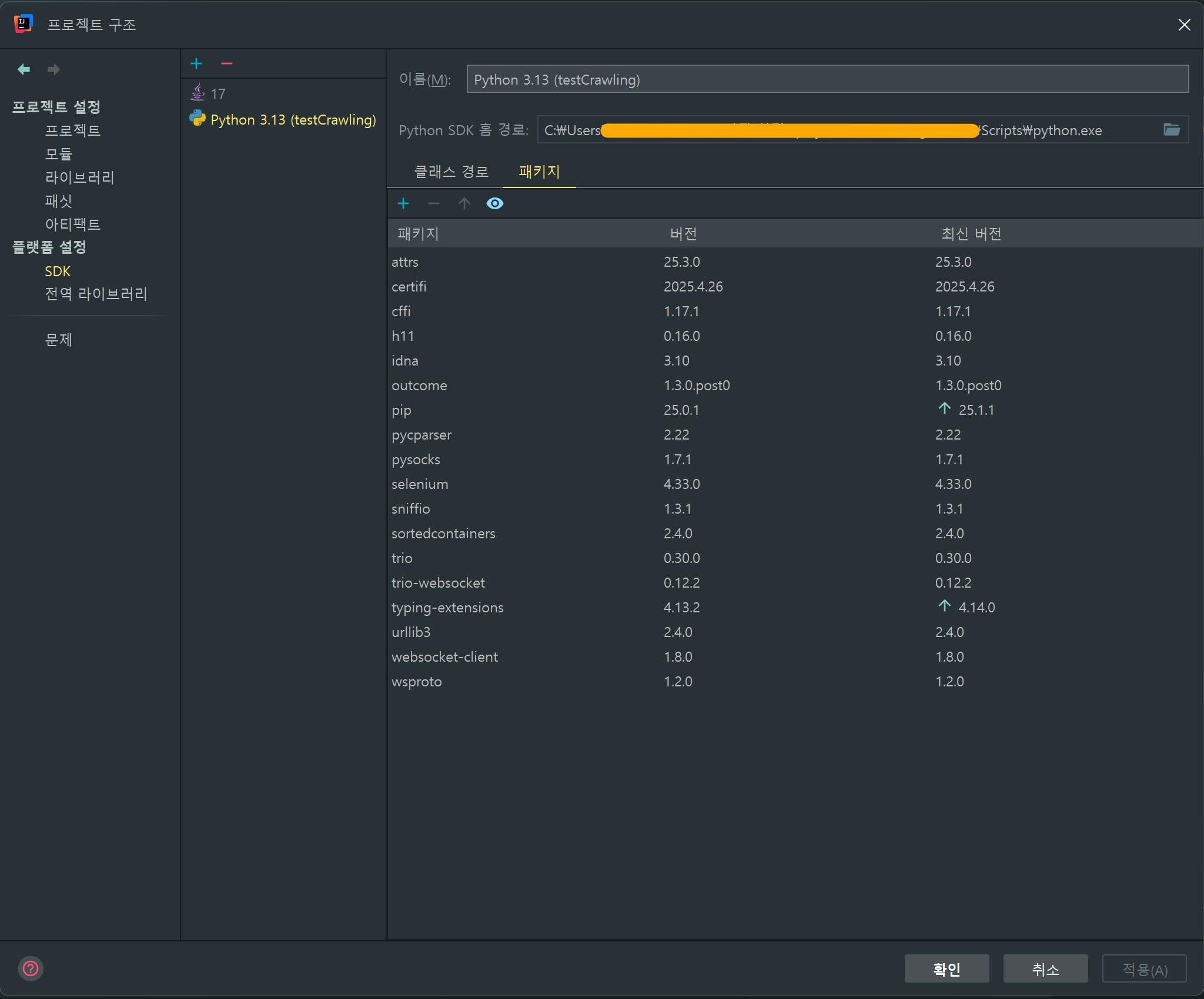The image size is (1204, 999).
Task: Select the selenium package row
Action: [x=795, y=484]
